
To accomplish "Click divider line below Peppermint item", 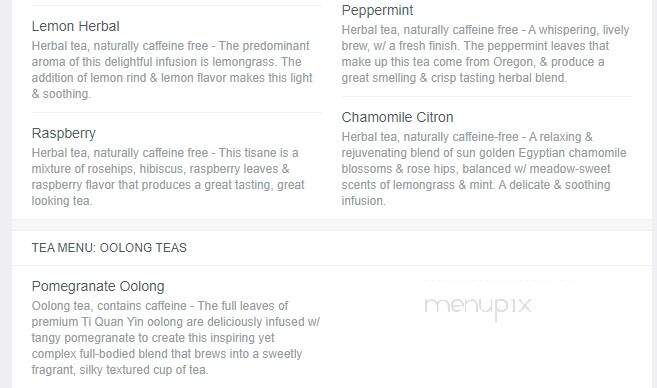I will 486,96.
